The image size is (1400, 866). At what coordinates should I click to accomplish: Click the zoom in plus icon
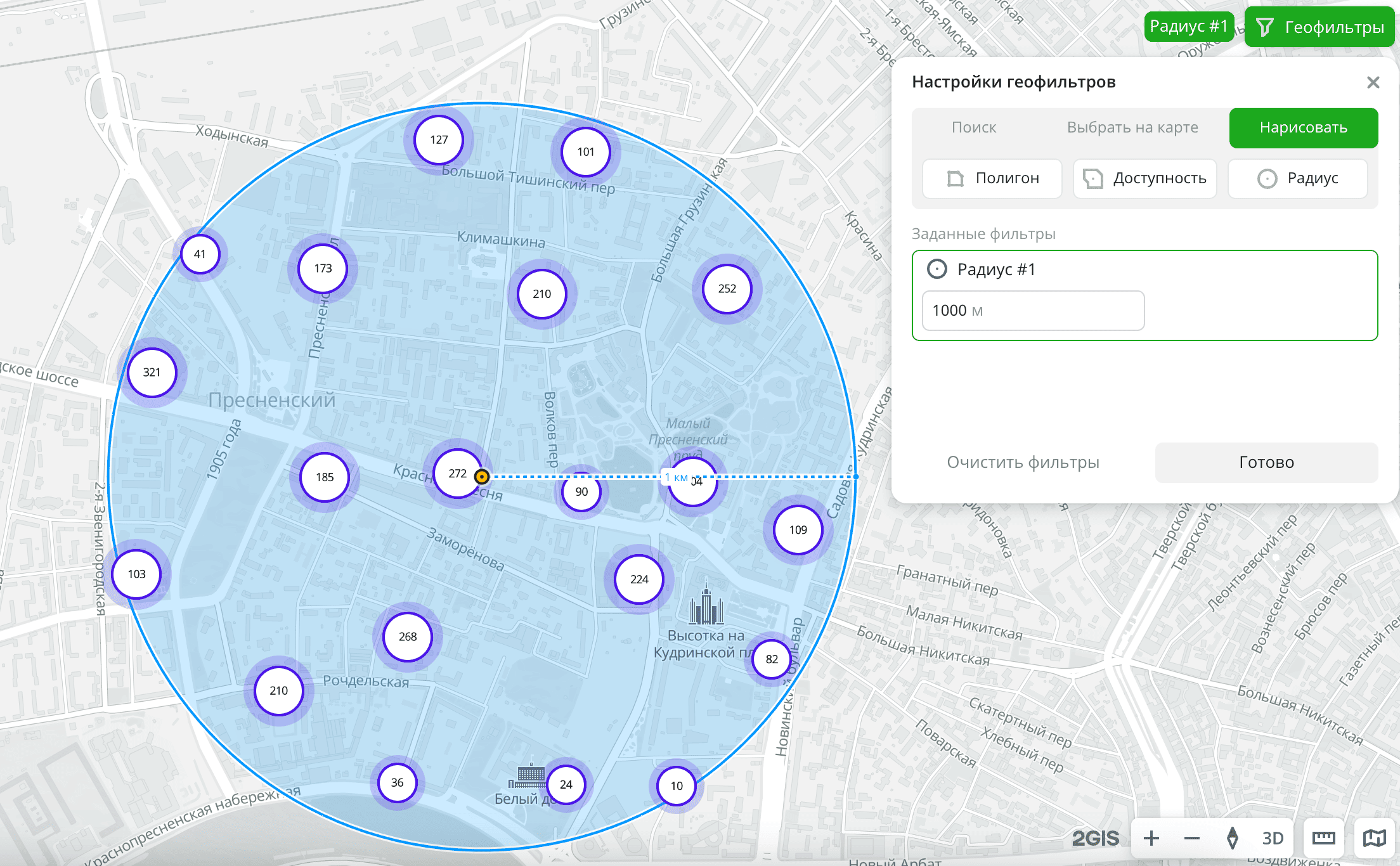tap(1151, 838)
